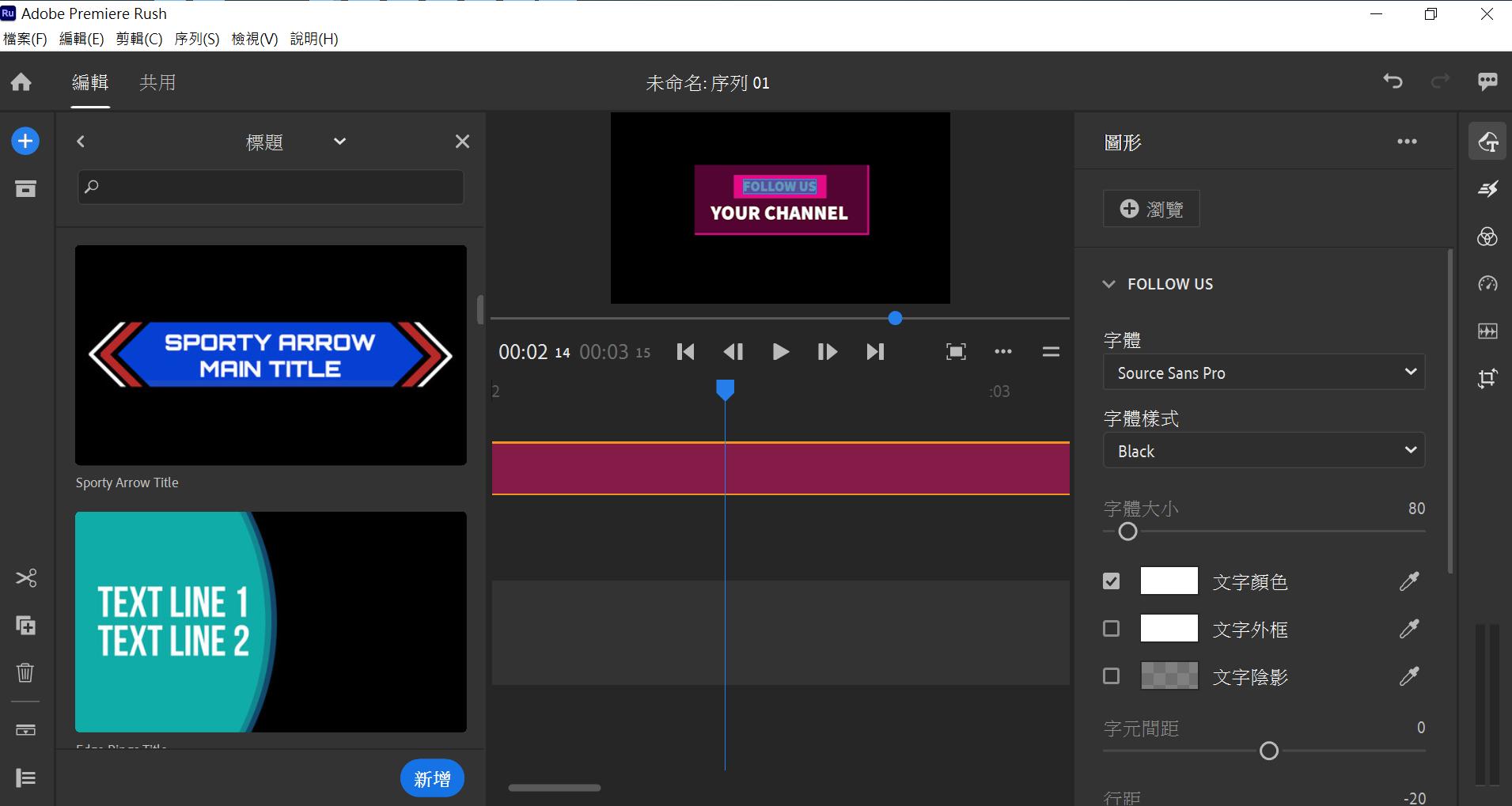Collapse the FOLLOW US section
The width and height of the screenshot is (1512, 806).
tap(1109, 284)
